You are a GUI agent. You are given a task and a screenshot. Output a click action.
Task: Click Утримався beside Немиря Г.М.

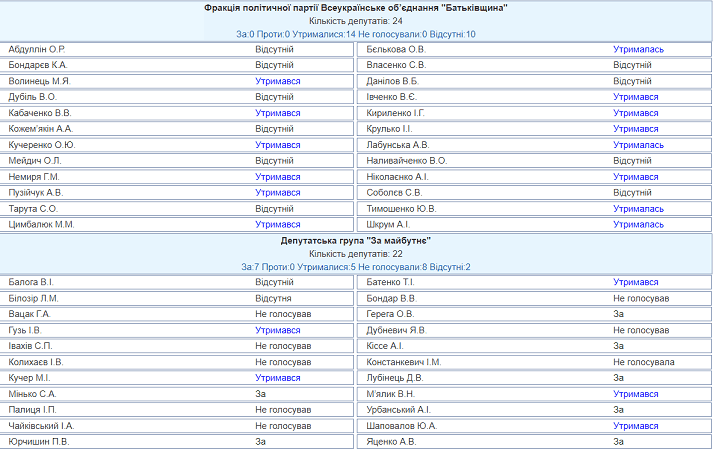click(277, 177)
